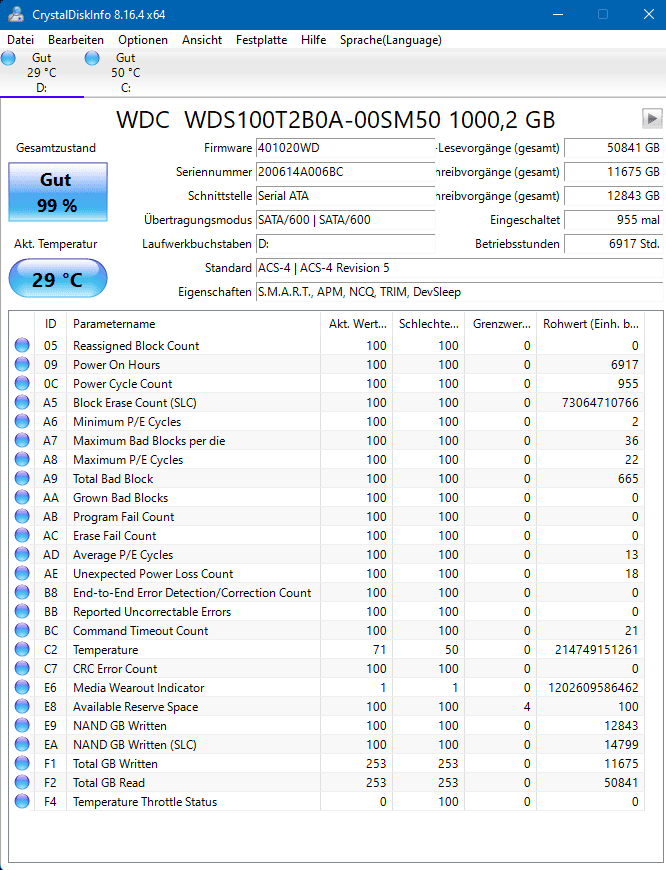Click status orb for Power On Hours
Image resolution: width=666 pixels, height=870 pixels.
pyautogui.click(x=22, y=365)
